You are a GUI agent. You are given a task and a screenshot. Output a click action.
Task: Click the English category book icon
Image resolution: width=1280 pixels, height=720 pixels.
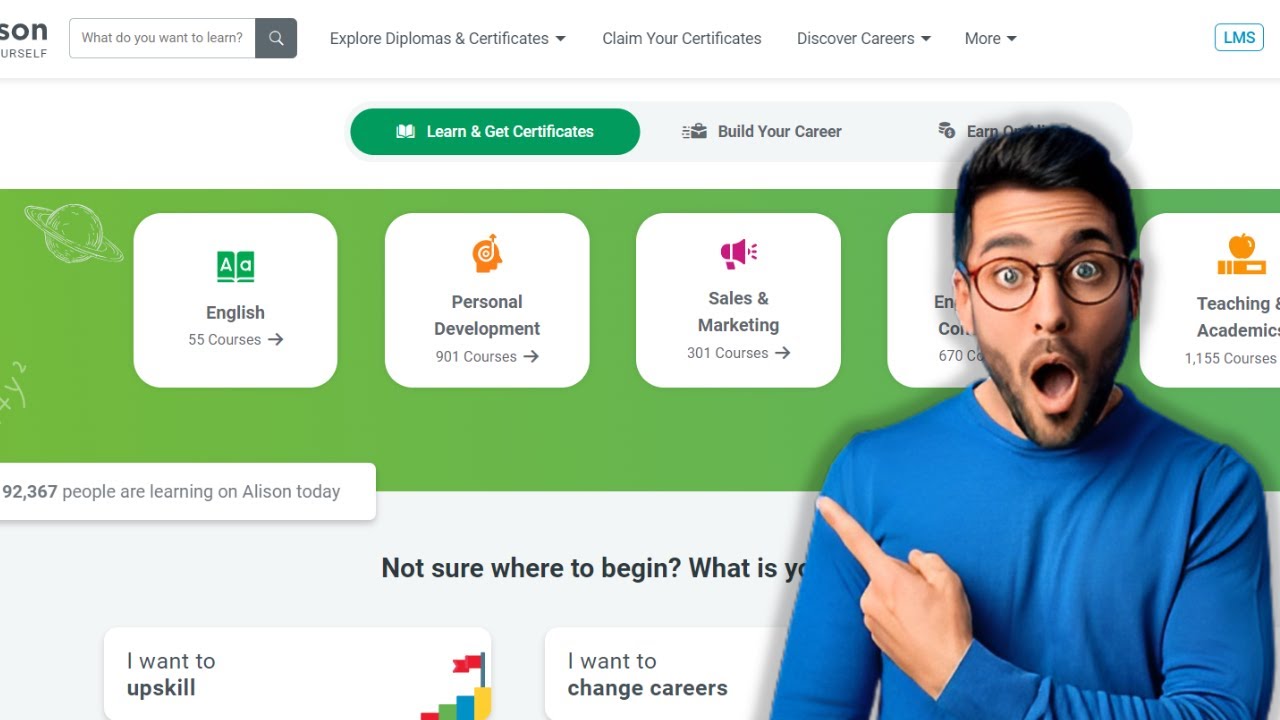click(236, 266)
